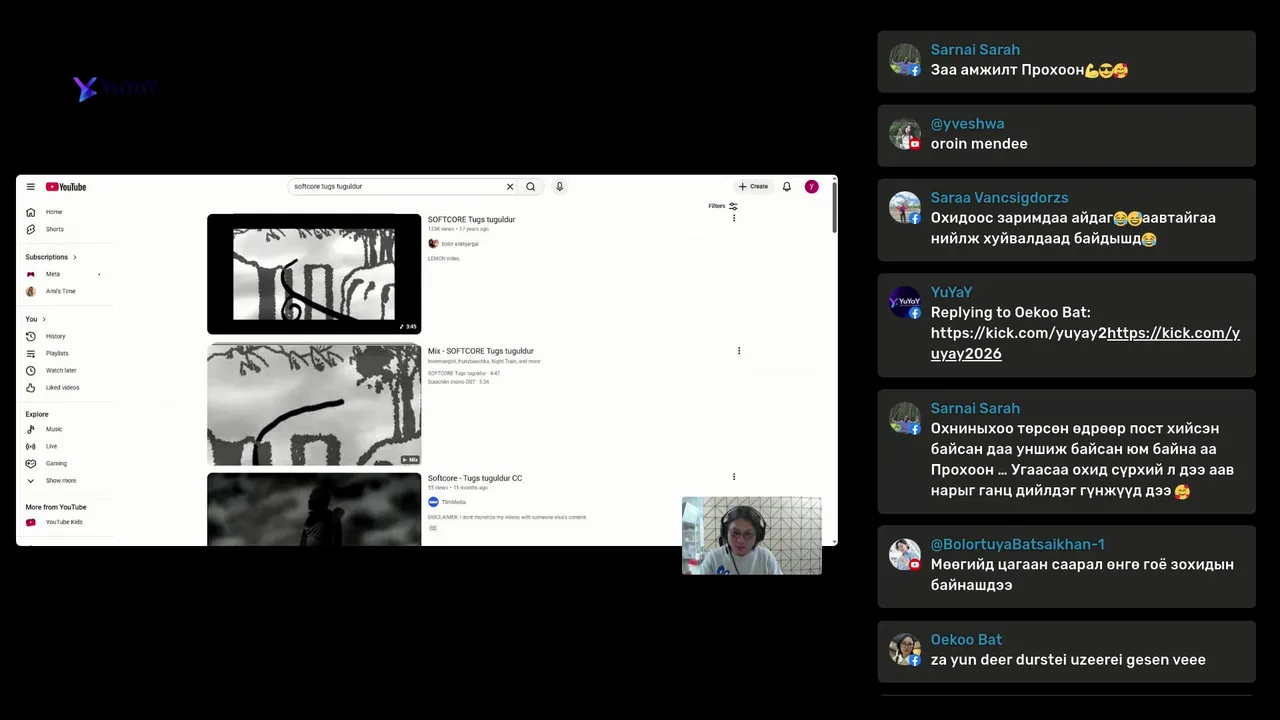Click Saraa Vancsigdorzs chat username
The image size is (1280, 720).
[999, 198]
